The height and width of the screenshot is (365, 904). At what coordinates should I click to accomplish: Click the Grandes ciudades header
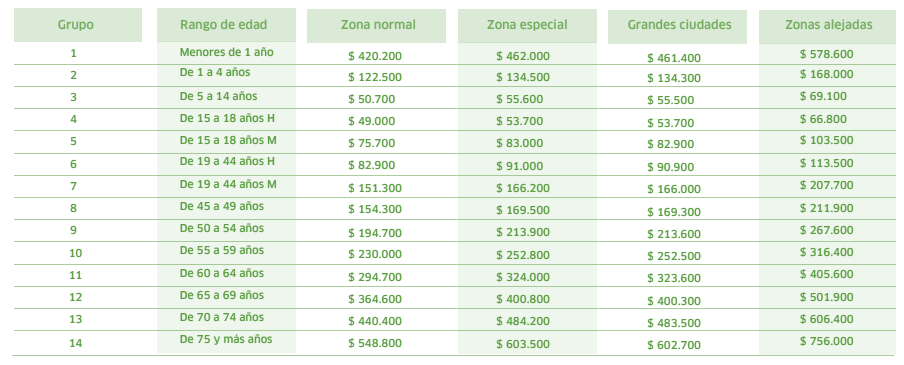point(677,26)
